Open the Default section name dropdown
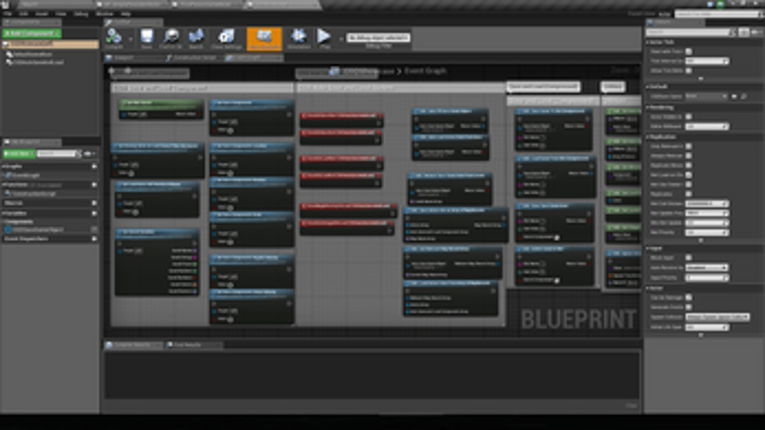 (706, 97)
